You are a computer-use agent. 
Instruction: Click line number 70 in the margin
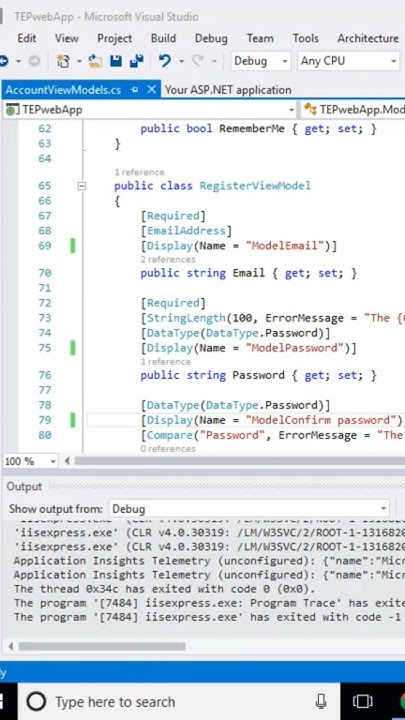[45, 273]
